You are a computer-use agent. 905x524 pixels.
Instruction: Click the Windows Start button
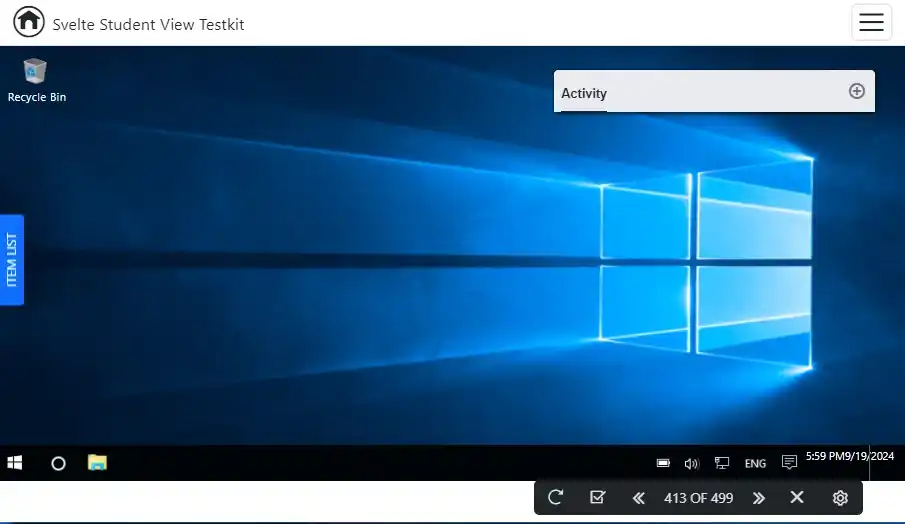(15, 463)
